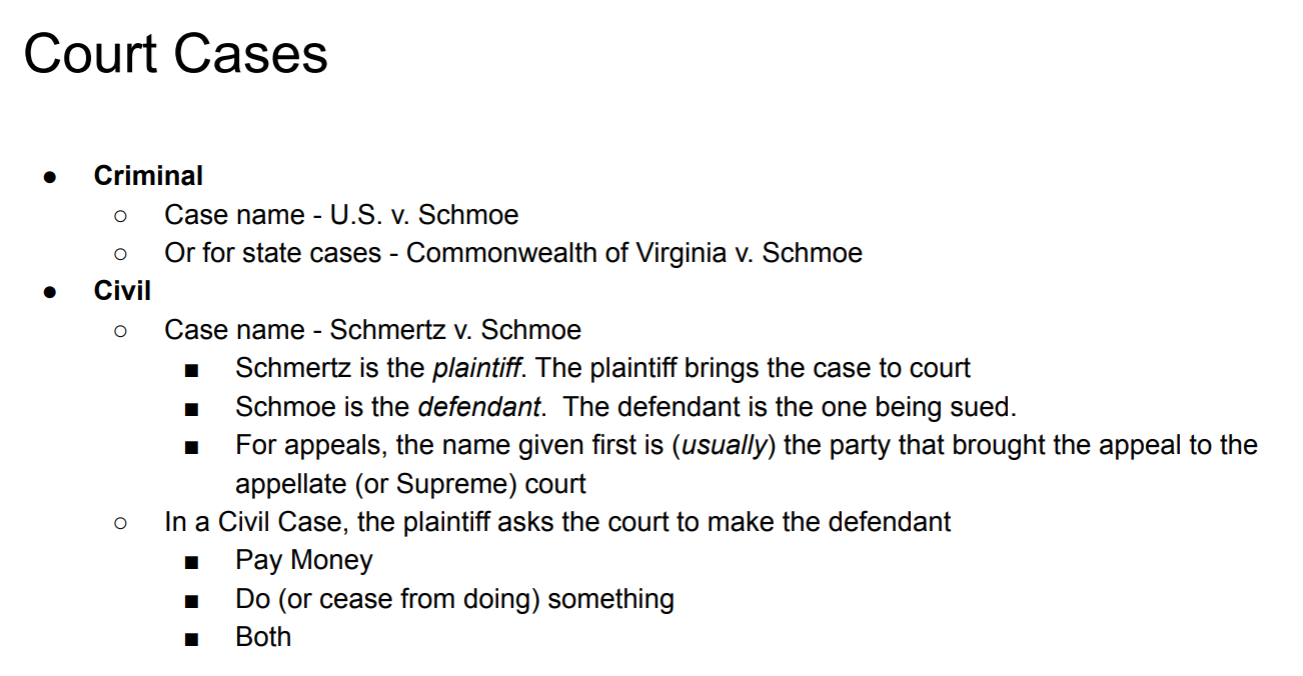Click the "In a Civil Case" sentence

(557, 522)
